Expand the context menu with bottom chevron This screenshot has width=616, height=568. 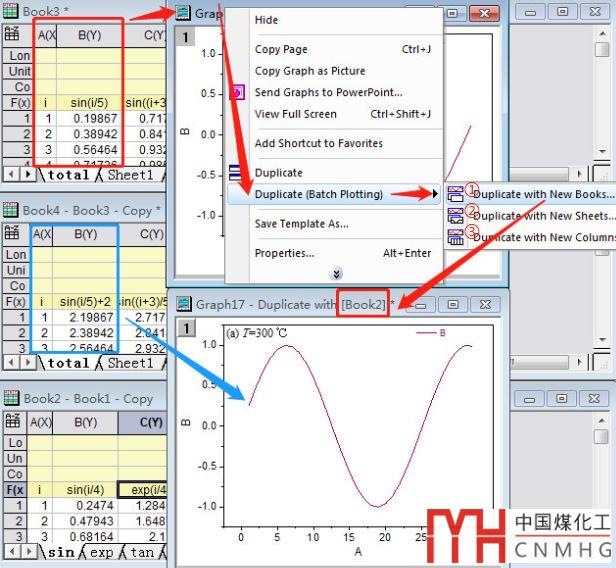point(336,273)
